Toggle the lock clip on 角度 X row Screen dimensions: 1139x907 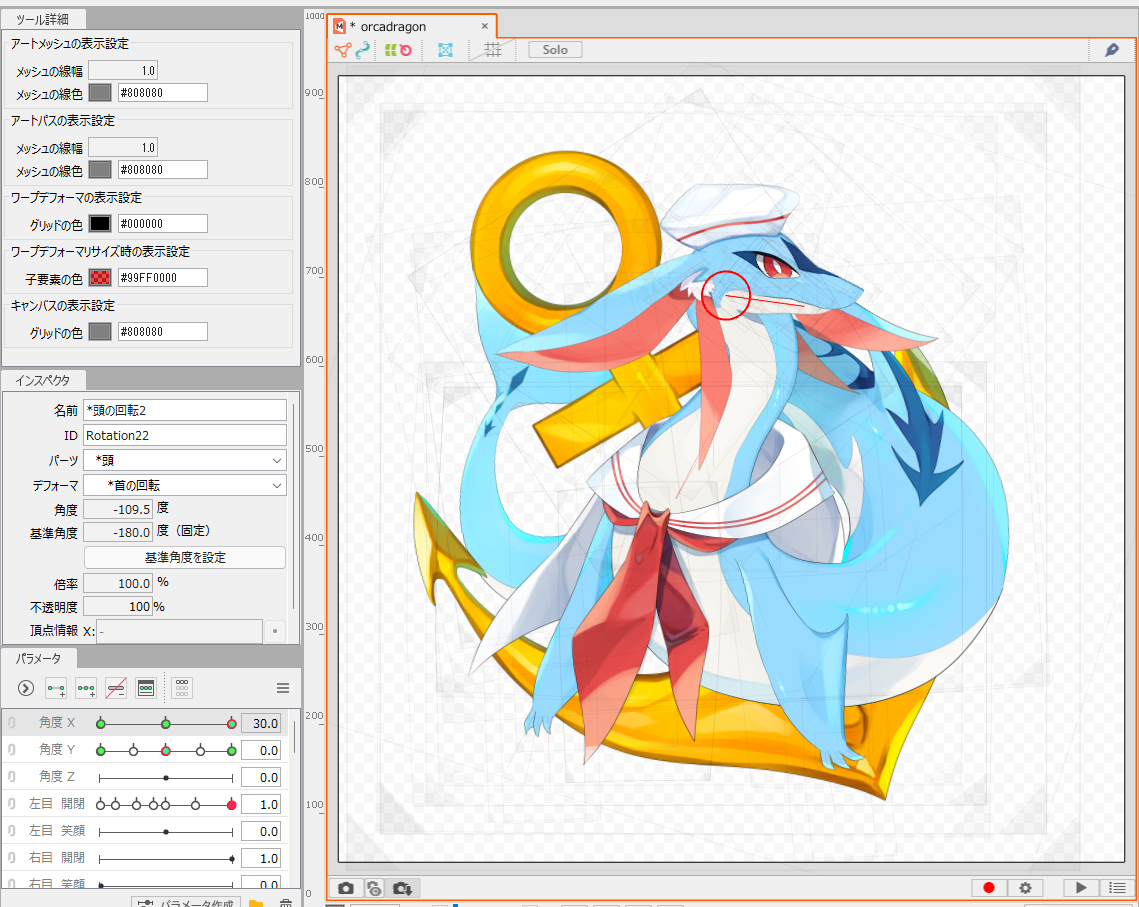point(12,723)
